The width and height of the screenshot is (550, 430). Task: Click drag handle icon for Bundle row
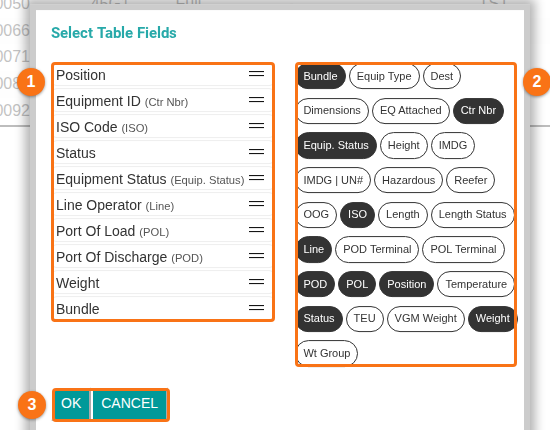click(256, 307)
